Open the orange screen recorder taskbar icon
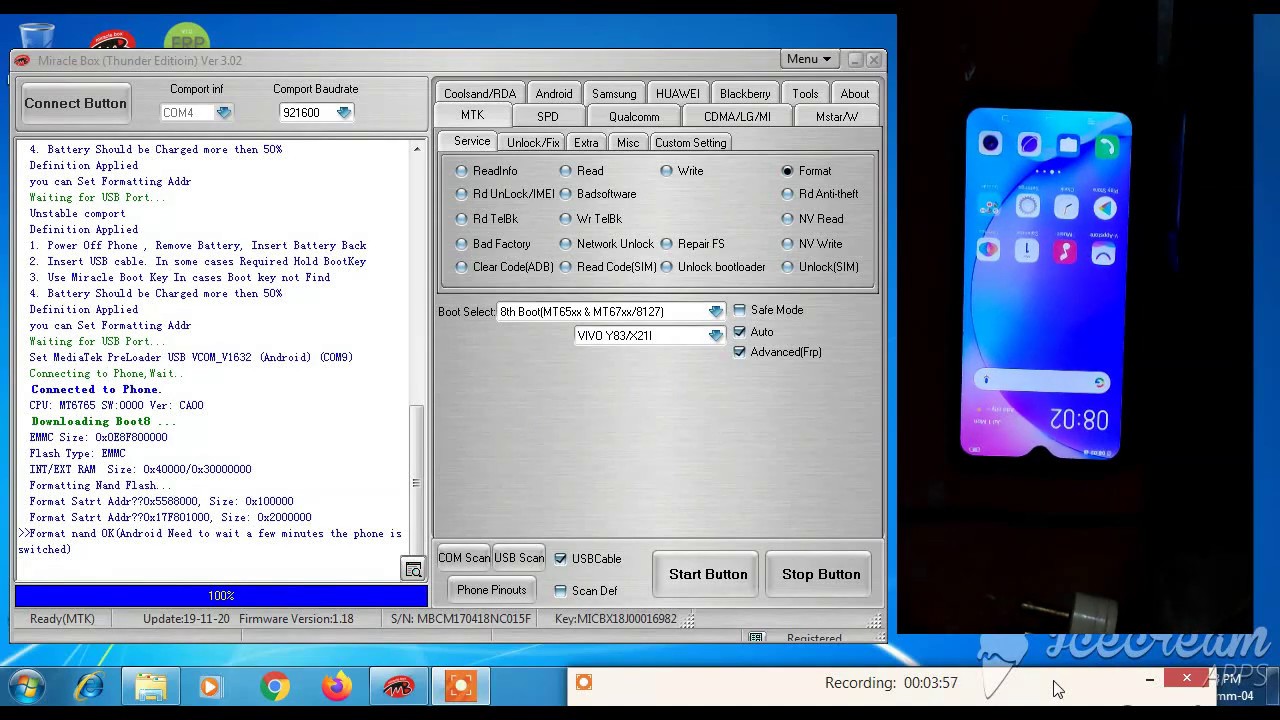This screenshot has width=1280, height=720. 461,687
